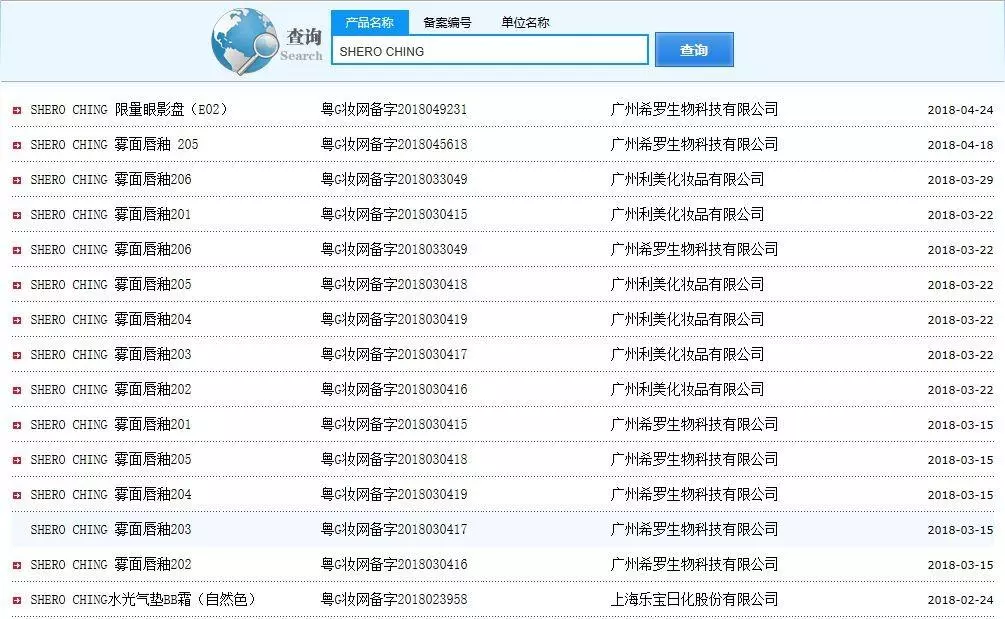Open 雾面唇釉206 product name dated 2018-03-29
This screenshot has height=619, width=1005.
click(111, 179)
